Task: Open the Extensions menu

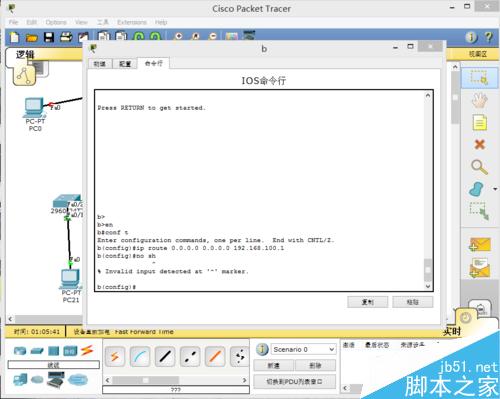Action: (x=132, y=22)
